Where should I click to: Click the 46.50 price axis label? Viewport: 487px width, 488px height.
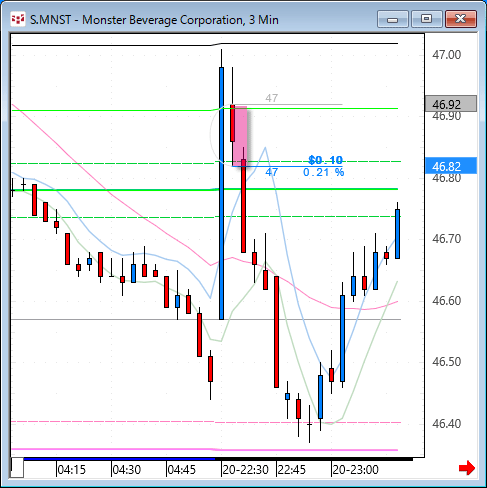[x=446, y=362]
